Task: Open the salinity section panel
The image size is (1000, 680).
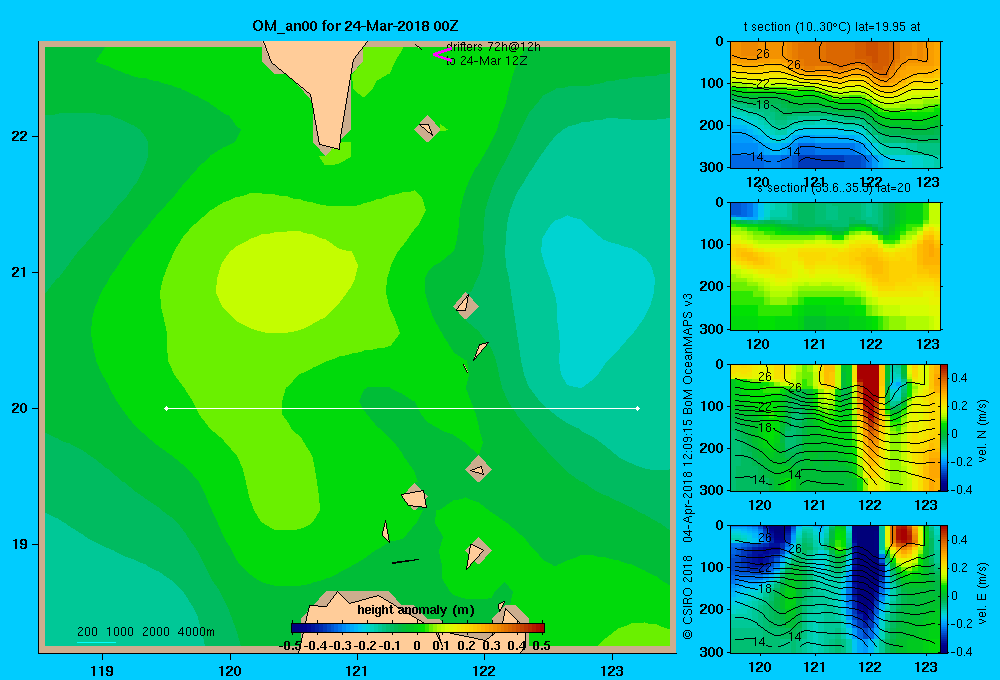Action: point(835,266)
